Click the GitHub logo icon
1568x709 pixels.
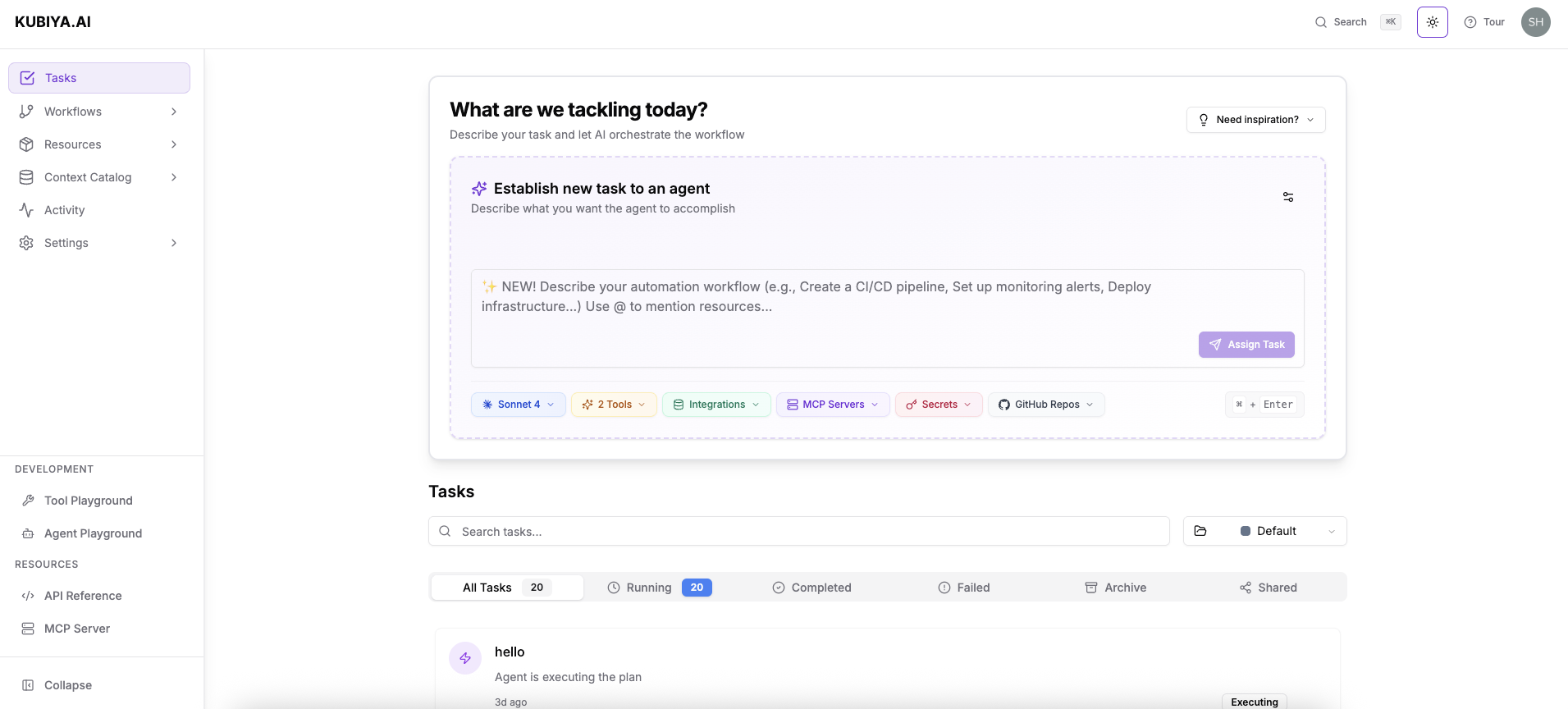coord(1004,405)
